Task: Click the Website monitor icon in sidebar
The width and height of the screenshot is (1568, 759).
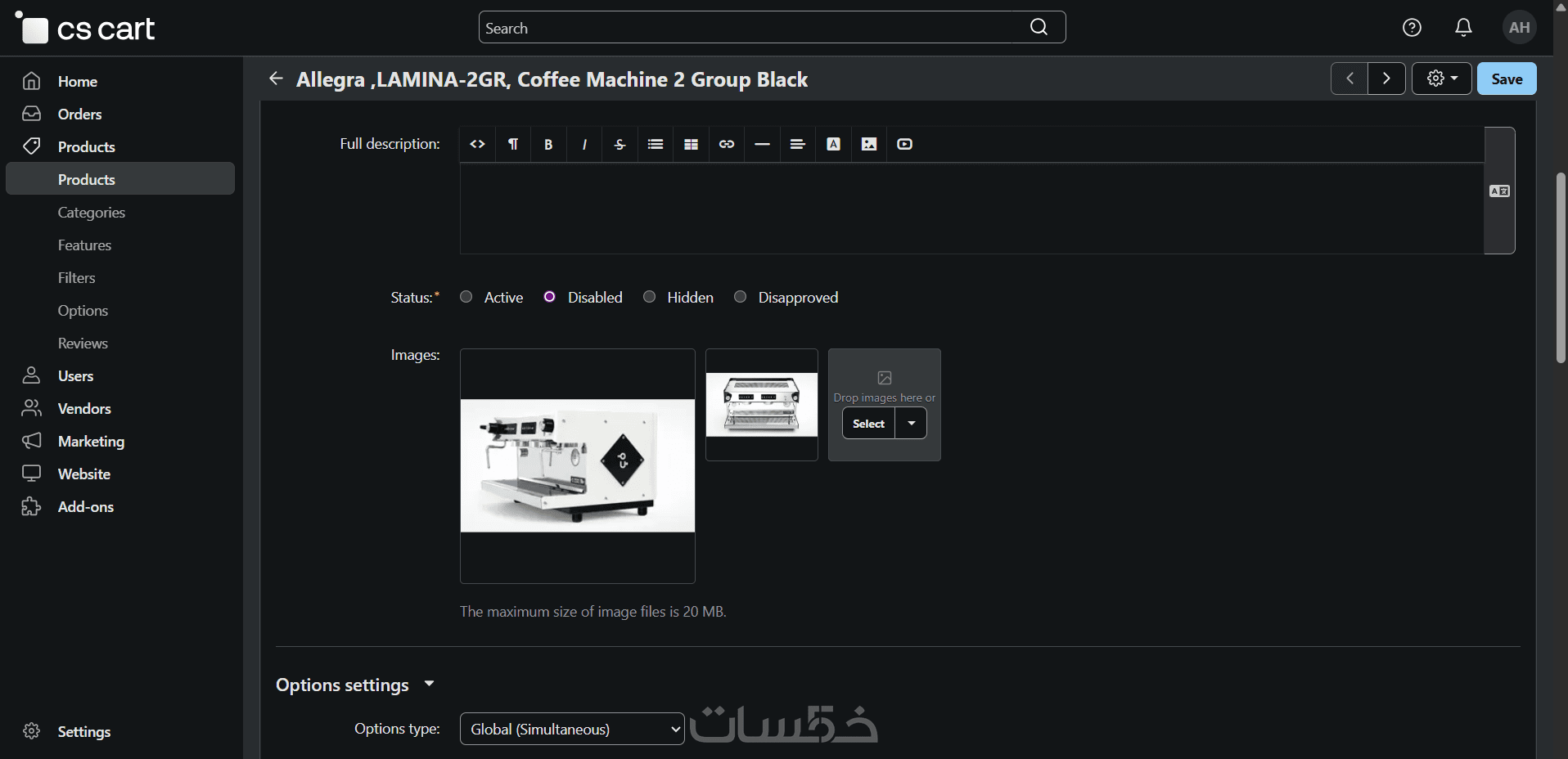Action: click(32, 474)
